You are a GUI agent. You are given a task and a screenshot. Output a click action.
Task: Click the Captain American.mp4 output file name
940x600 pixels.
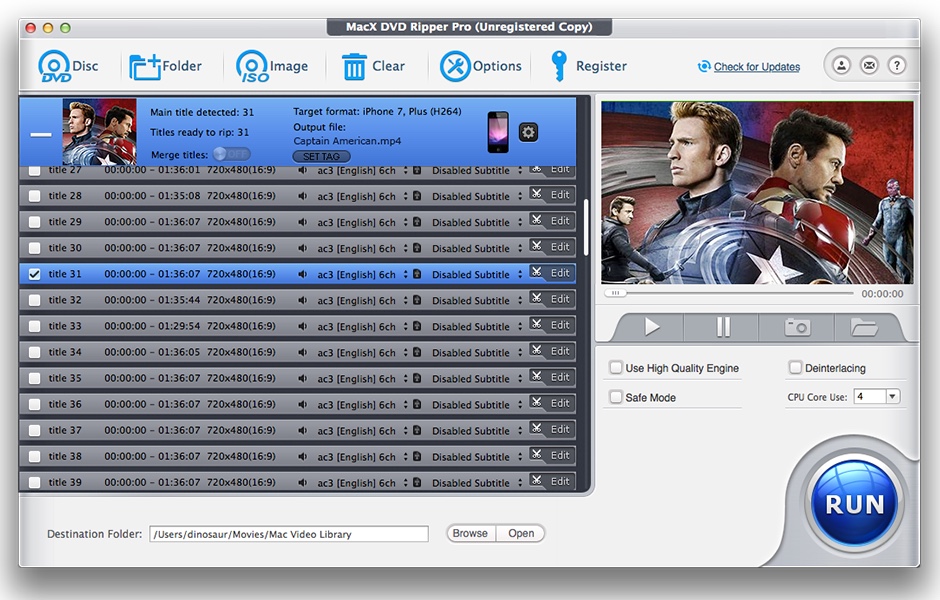347,141
